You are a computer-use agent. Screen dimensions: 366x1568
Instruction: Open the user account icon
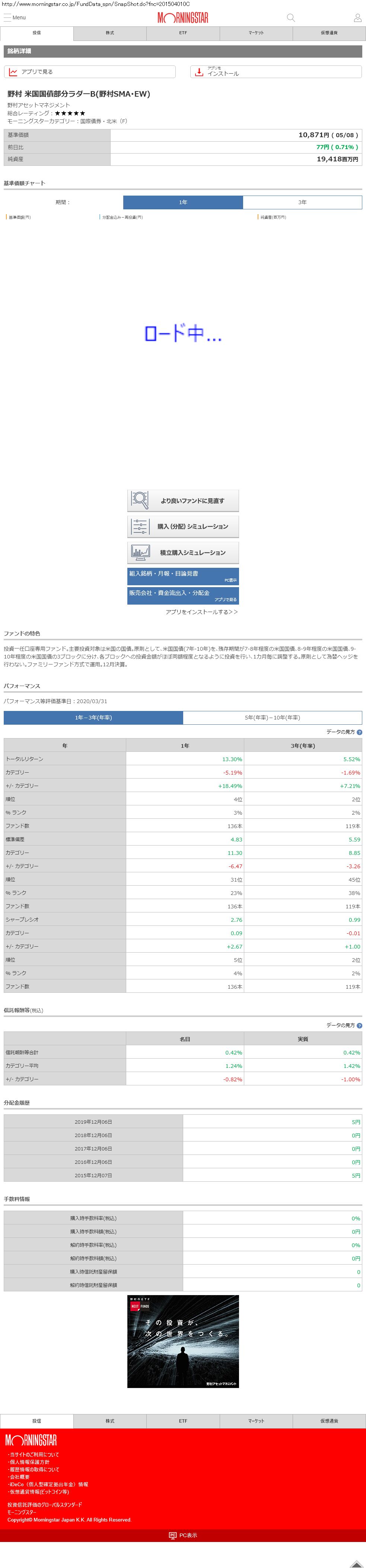pyautogui.click(x=357, y=17)
